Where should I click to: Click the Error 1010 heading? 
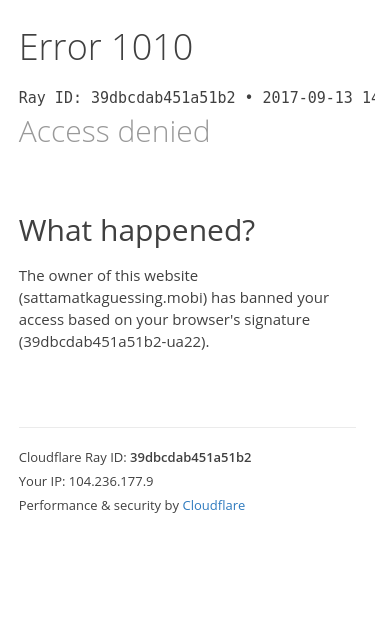pyautogui.click(x=106, y=47)
